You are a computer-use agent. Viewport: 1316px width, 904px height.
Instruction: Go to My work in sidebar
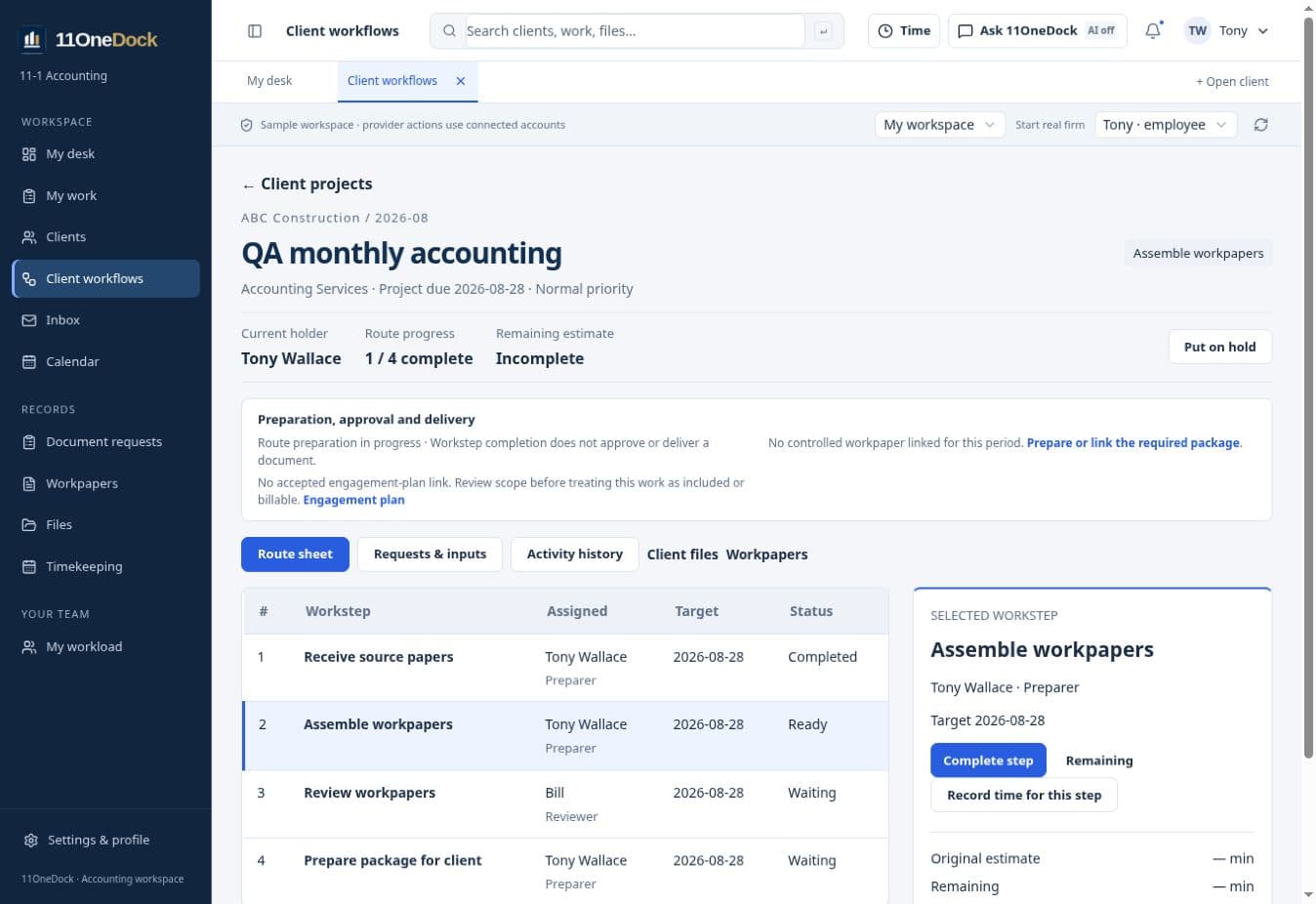[x=105, y=195]
